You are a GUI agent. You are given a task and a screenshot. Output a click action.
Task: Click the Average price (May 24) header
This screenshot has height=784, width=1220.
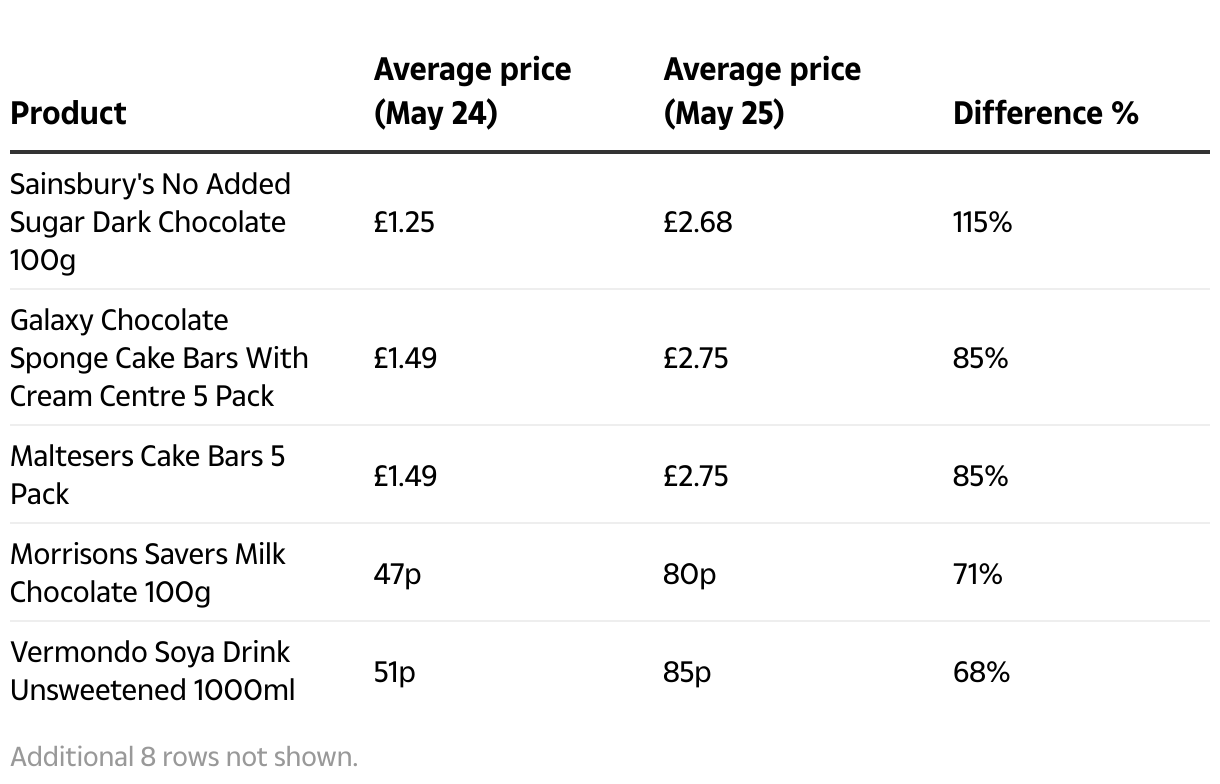472,91
